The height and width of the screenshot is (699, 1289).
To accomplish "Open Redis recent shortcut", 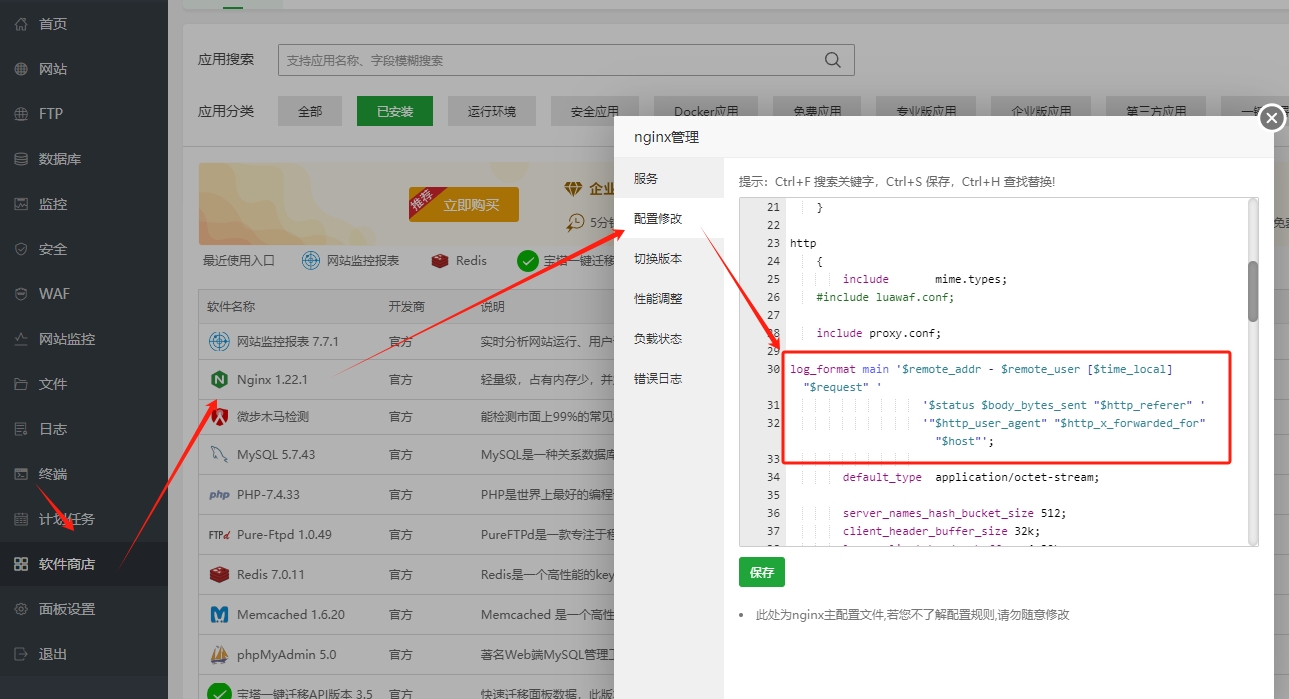I will (459, 260).
